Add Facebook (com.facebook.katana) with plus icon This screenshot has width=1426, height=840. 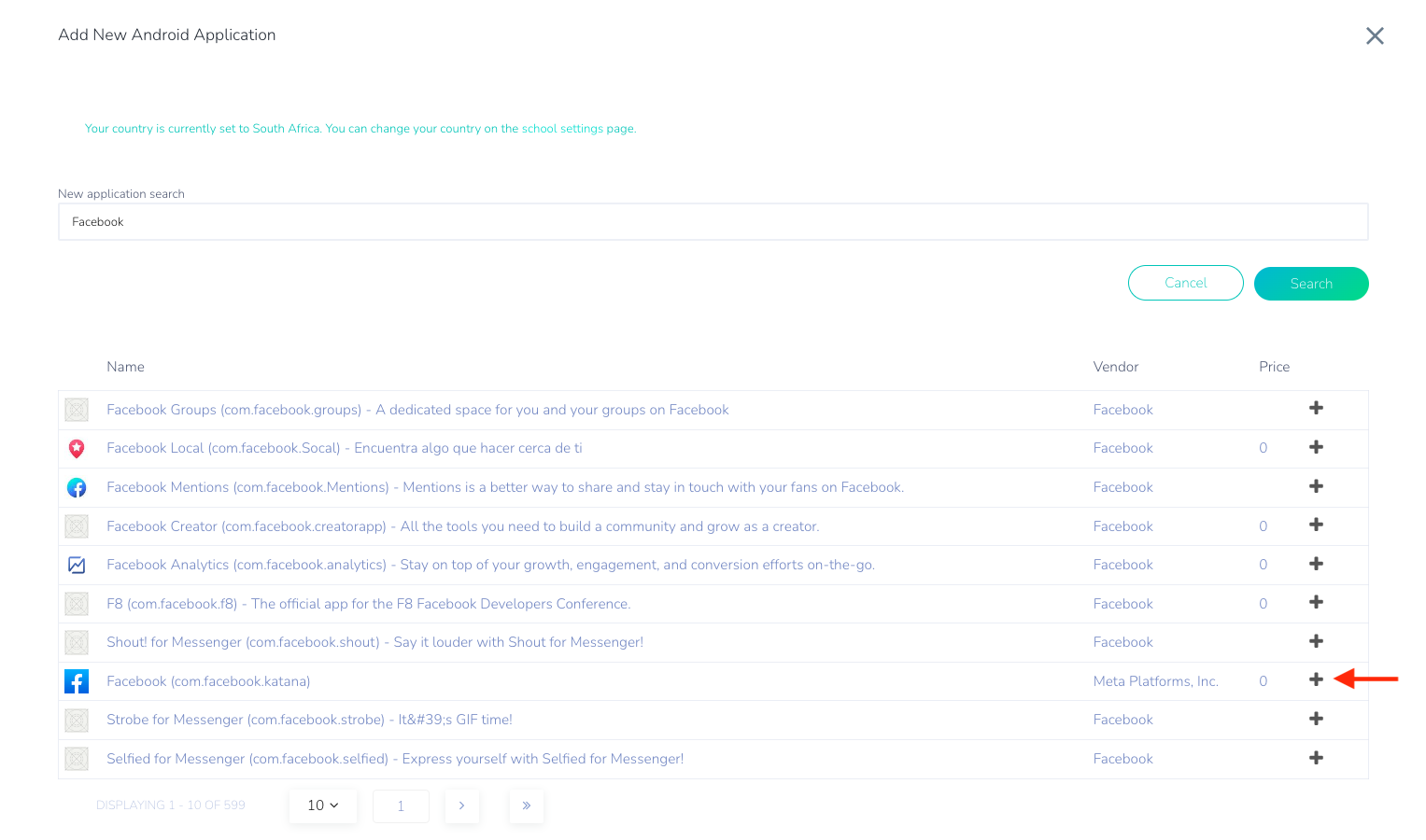click(x=1316, y=679)
